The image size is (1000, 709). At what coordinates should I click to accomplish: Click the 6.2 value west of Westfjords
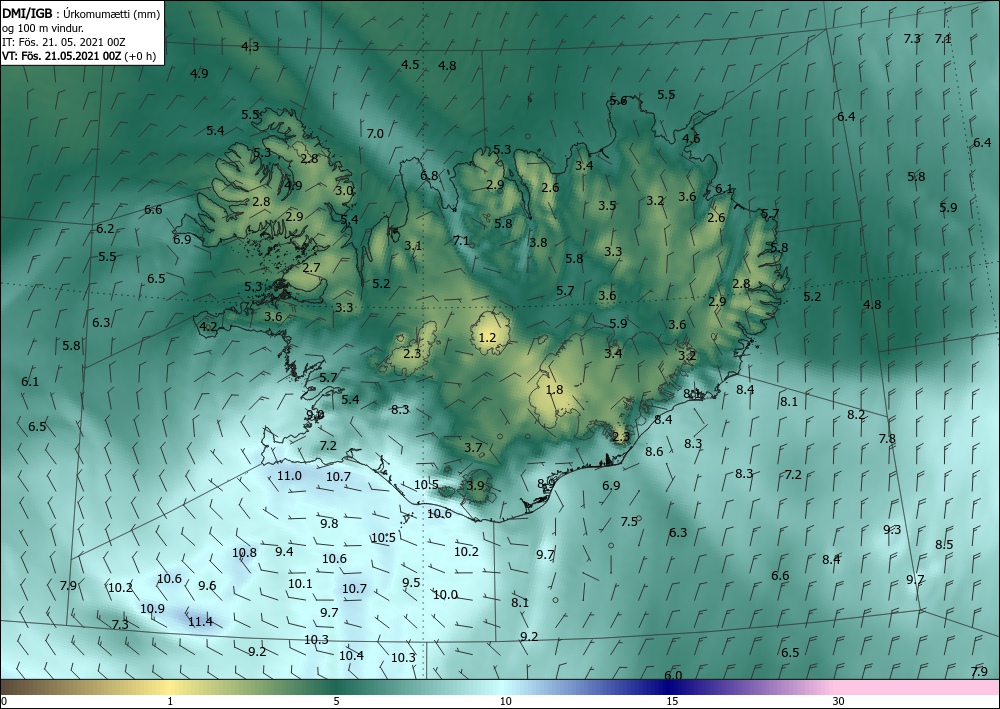pyautogui.click(x=105, y=229)
